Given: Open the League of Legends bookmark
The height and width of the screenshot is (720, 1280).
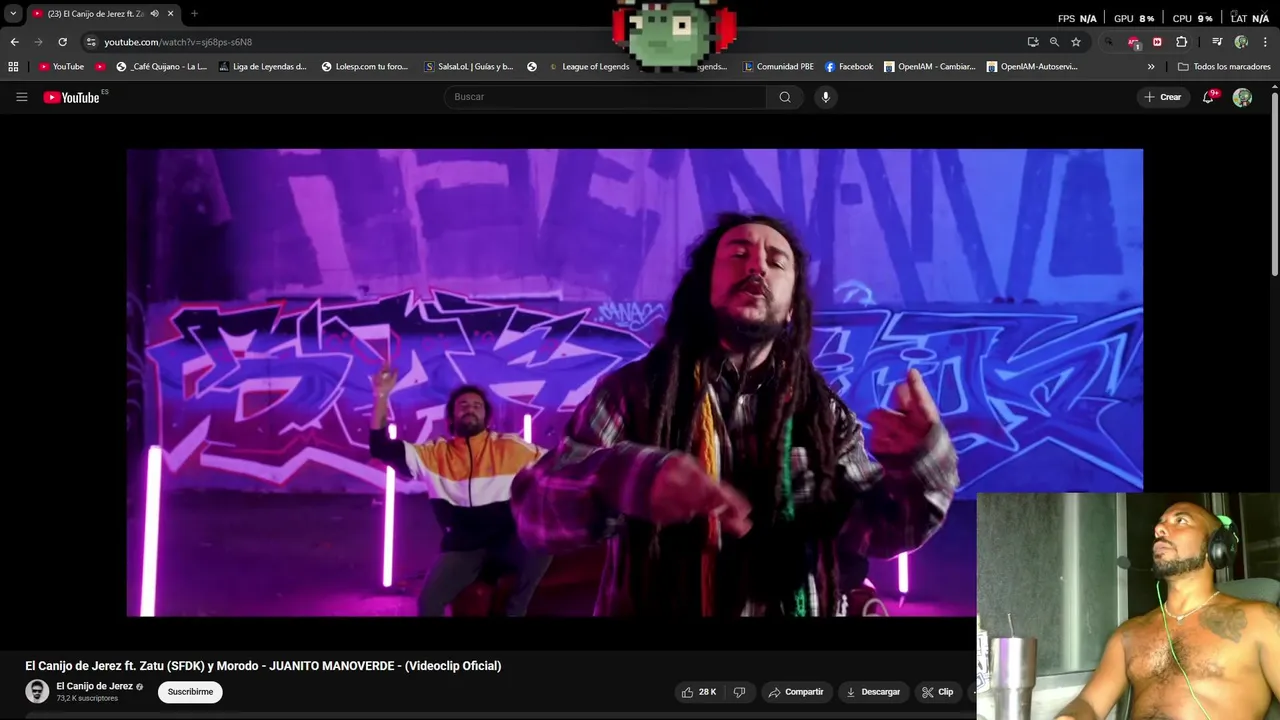Looking at the screenshot, I should [589, 67].
